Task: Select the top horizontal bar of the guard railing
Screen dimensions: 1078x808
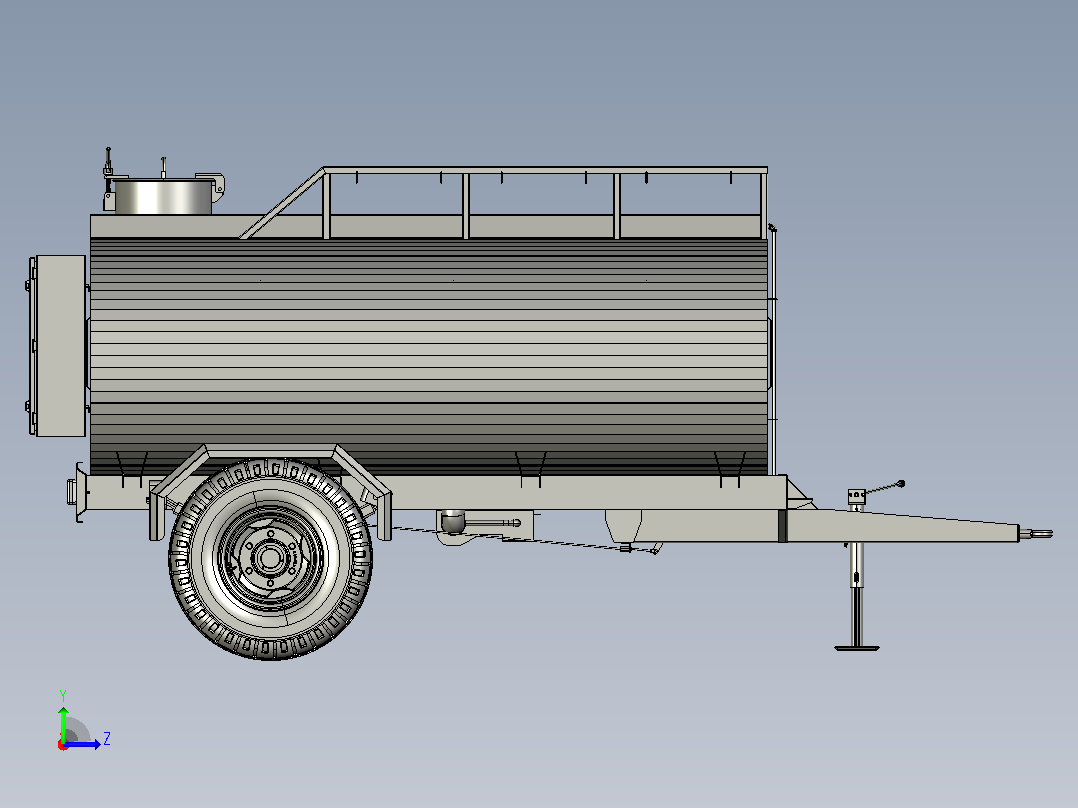Action: coord(545,170)
